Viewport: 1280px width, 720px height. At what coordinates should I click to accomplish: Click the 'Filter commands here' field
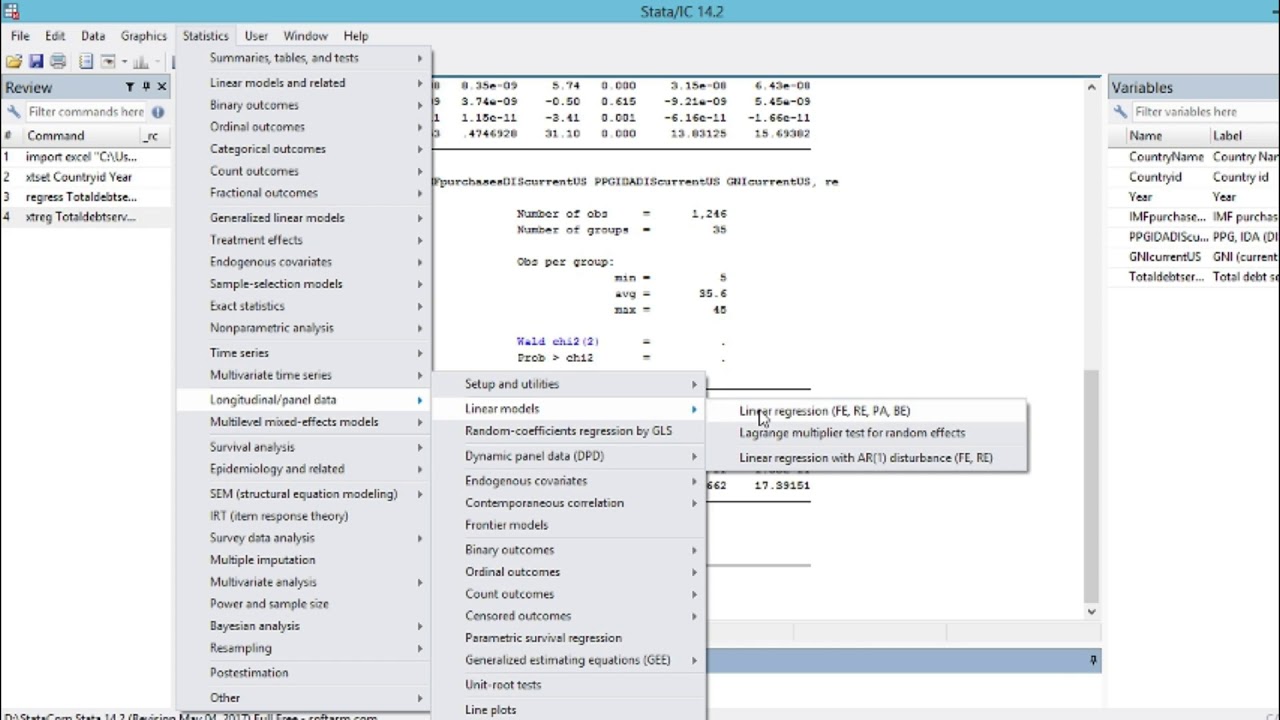tap(86, 112)
